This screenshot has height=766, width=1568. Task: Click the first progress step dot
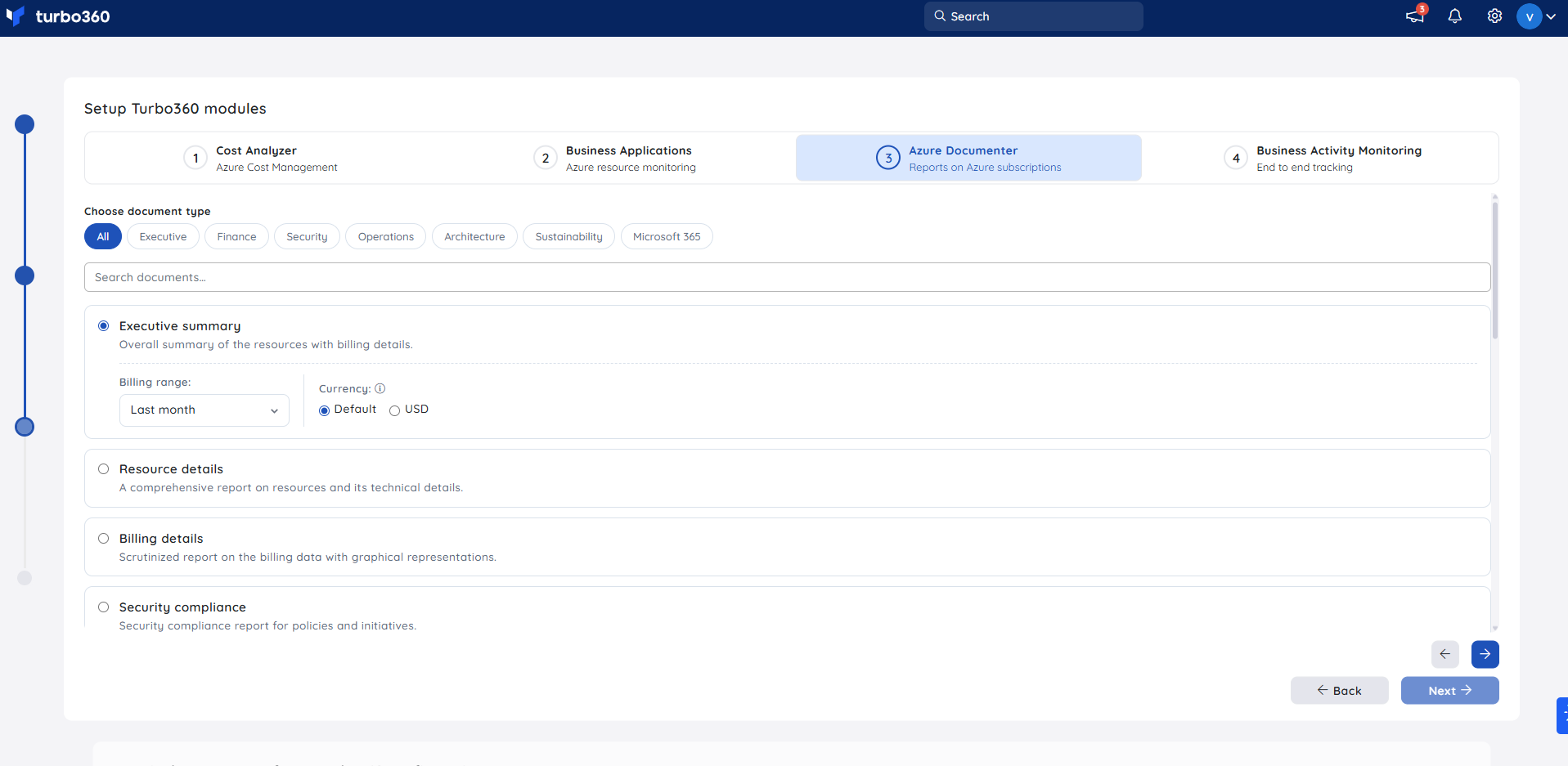[25, 124]
